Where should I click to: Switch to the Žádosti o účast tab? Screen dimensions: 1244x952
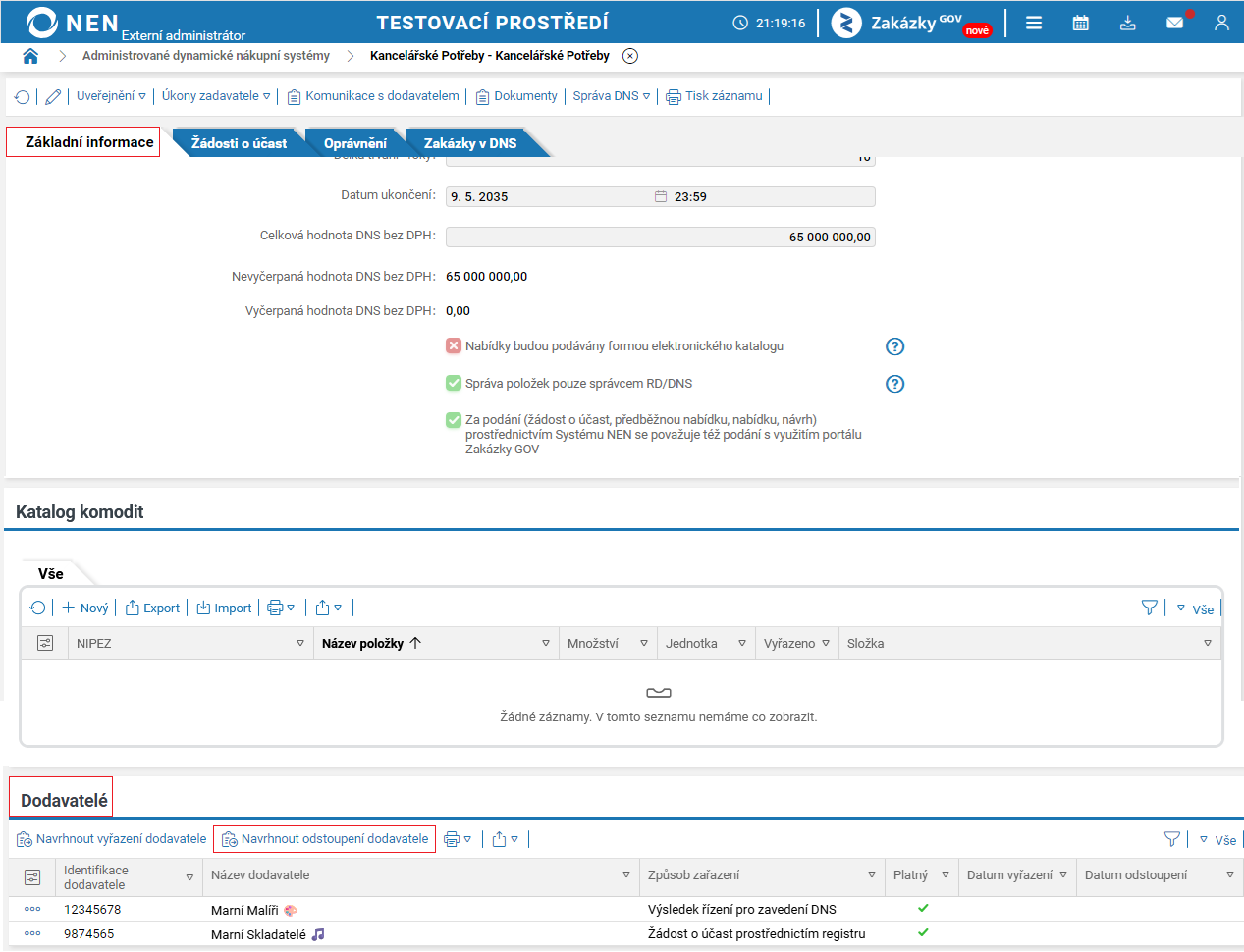click(x=239, y=143)
